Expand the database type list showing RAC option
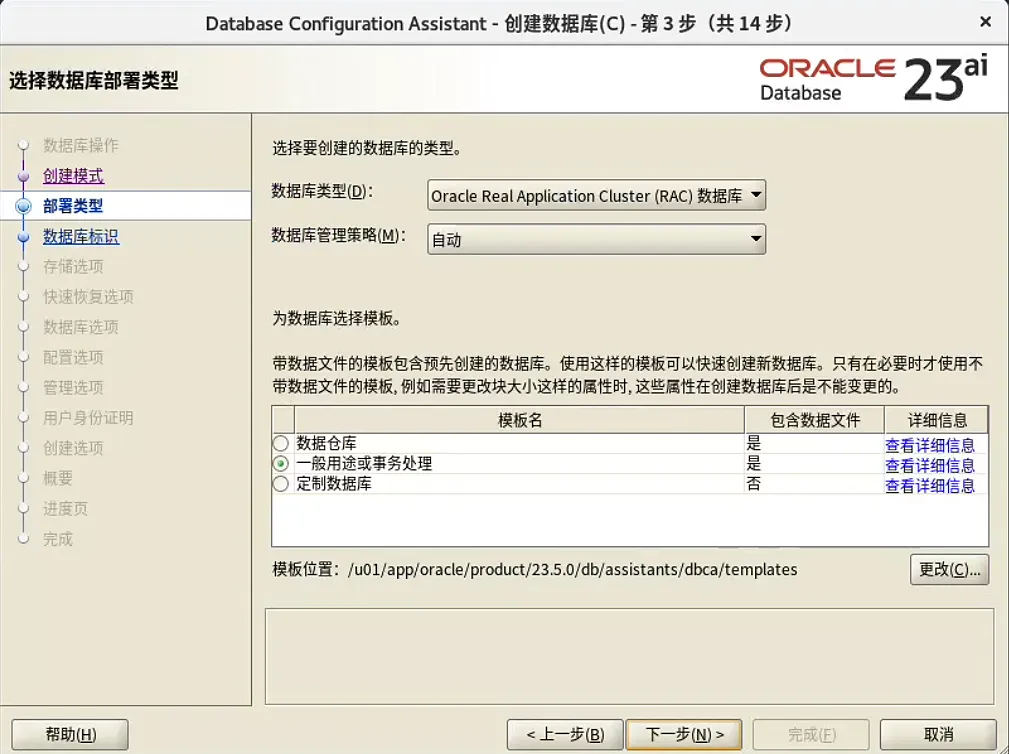The image size is (1009, 754). click(x=753, y=195)
